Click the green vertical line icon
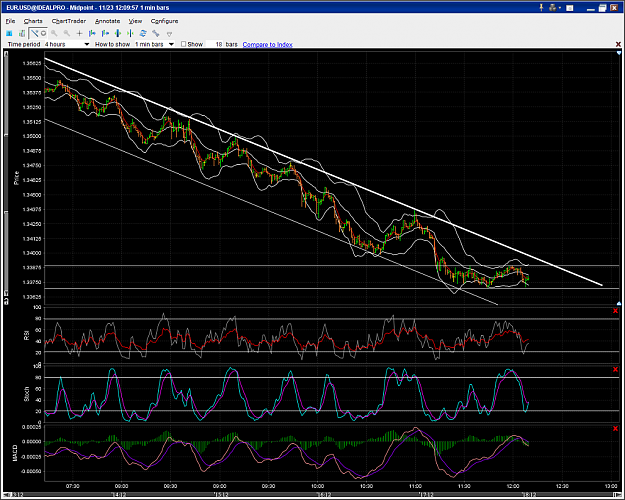The height and width of the screenshot is (500, 625). (130, 33)
